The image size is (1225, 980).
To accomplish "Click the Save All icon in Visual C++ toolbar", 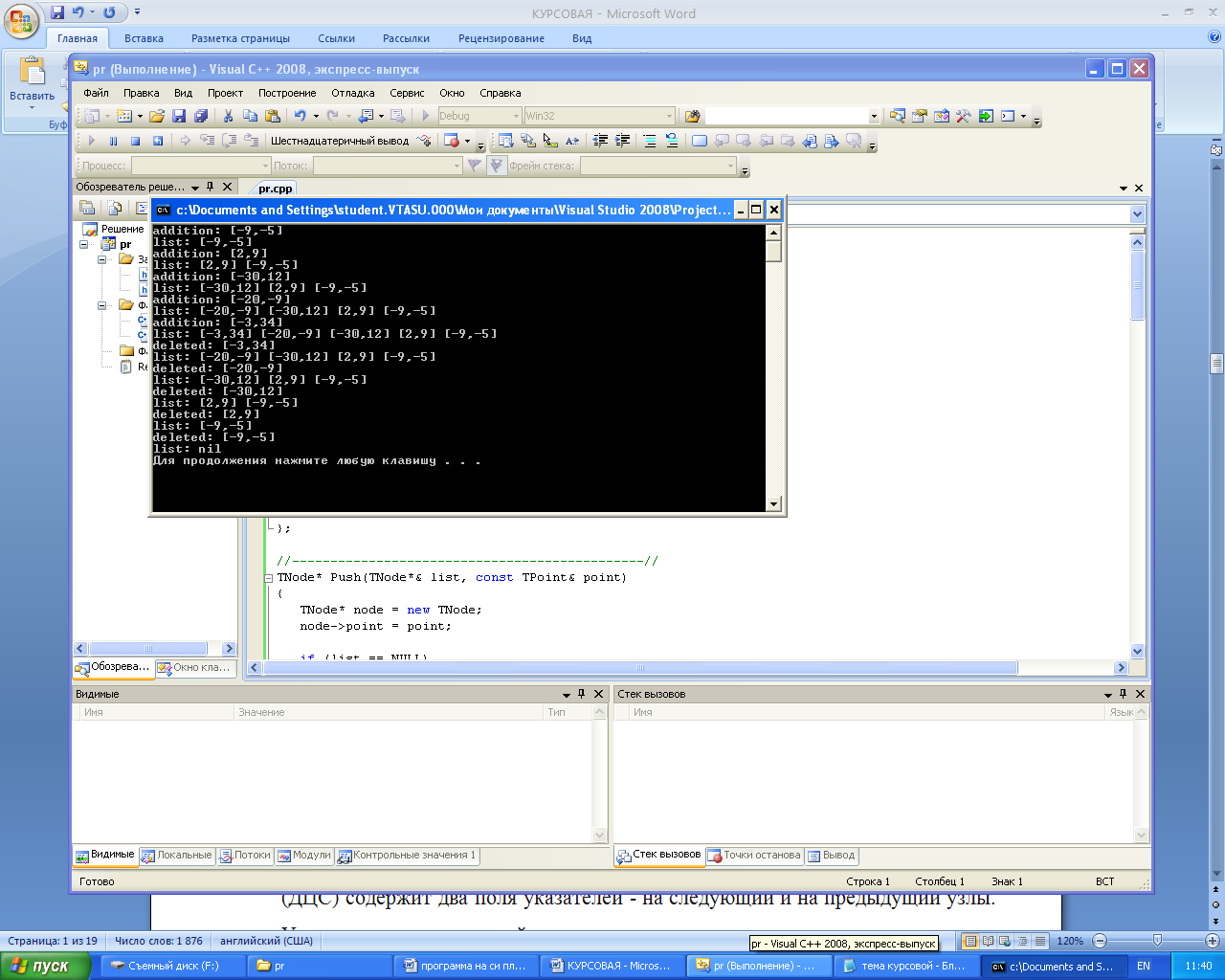I will 201,116.
